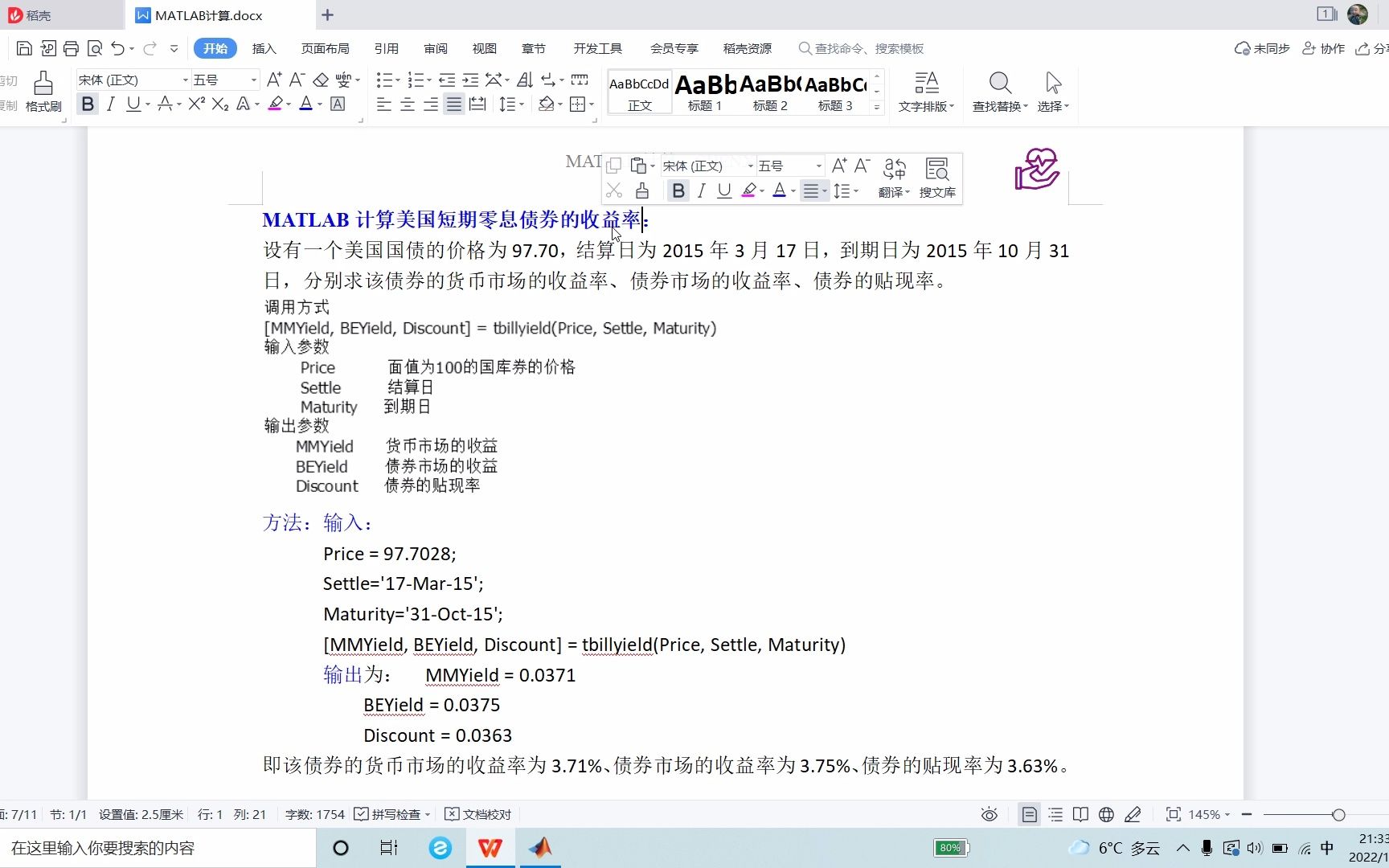Switch to web layout view icon
Screen dimensions: 1389x868
(x=1106, y=814)
